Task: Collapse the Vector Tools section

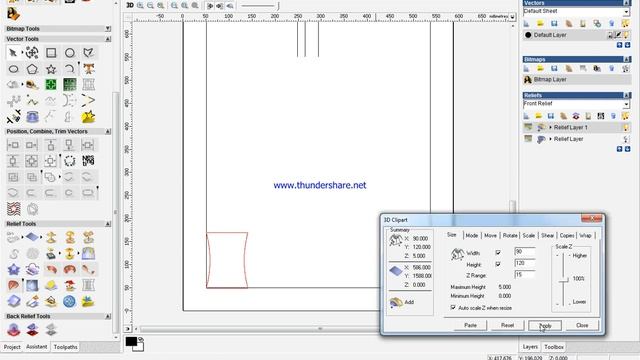Action: (x=108, y=39)
